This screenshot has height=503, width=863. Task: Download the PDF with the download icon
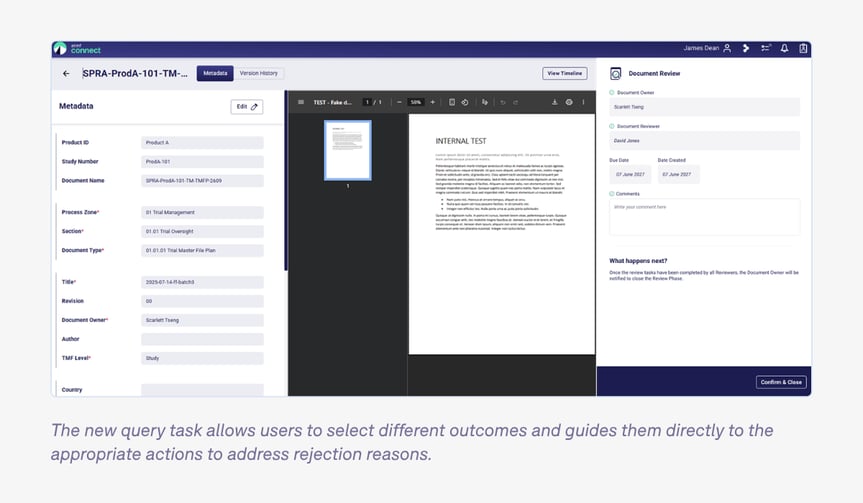pyautogui.click(x=555, y=102)
